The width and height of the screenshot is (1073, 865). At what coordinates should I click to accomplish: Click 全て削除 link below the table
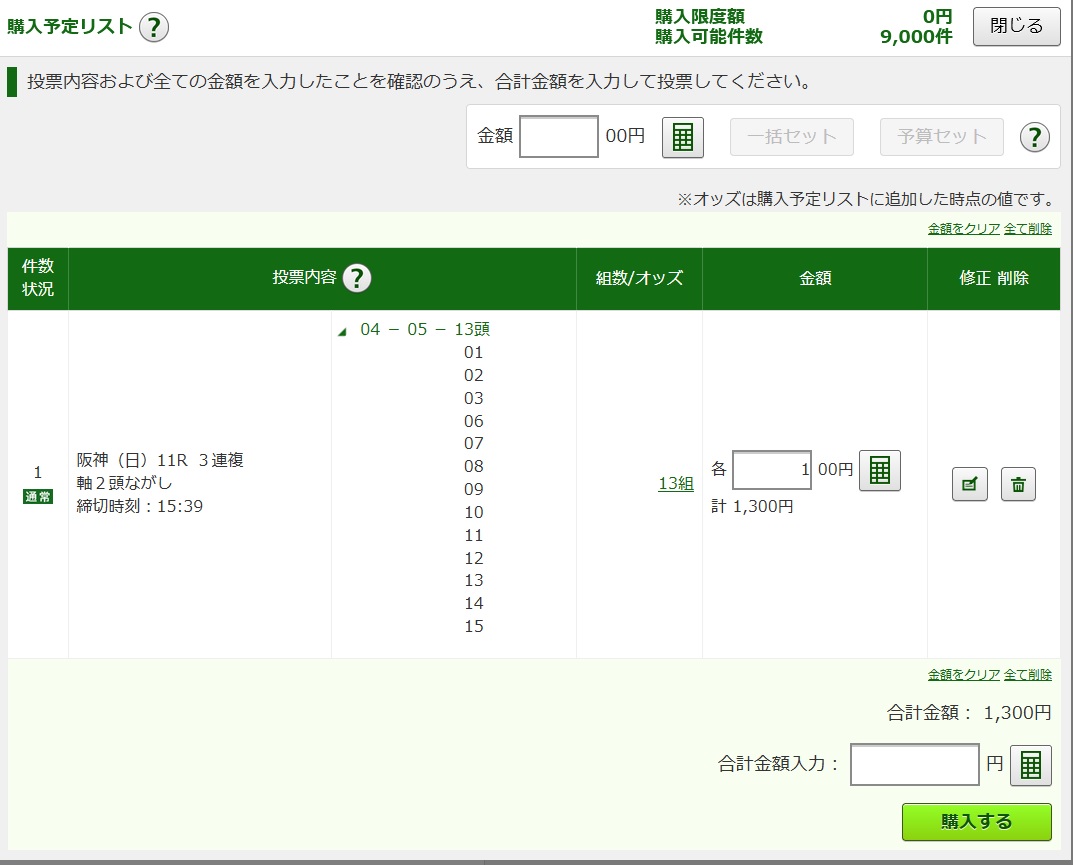[1028, 674]
